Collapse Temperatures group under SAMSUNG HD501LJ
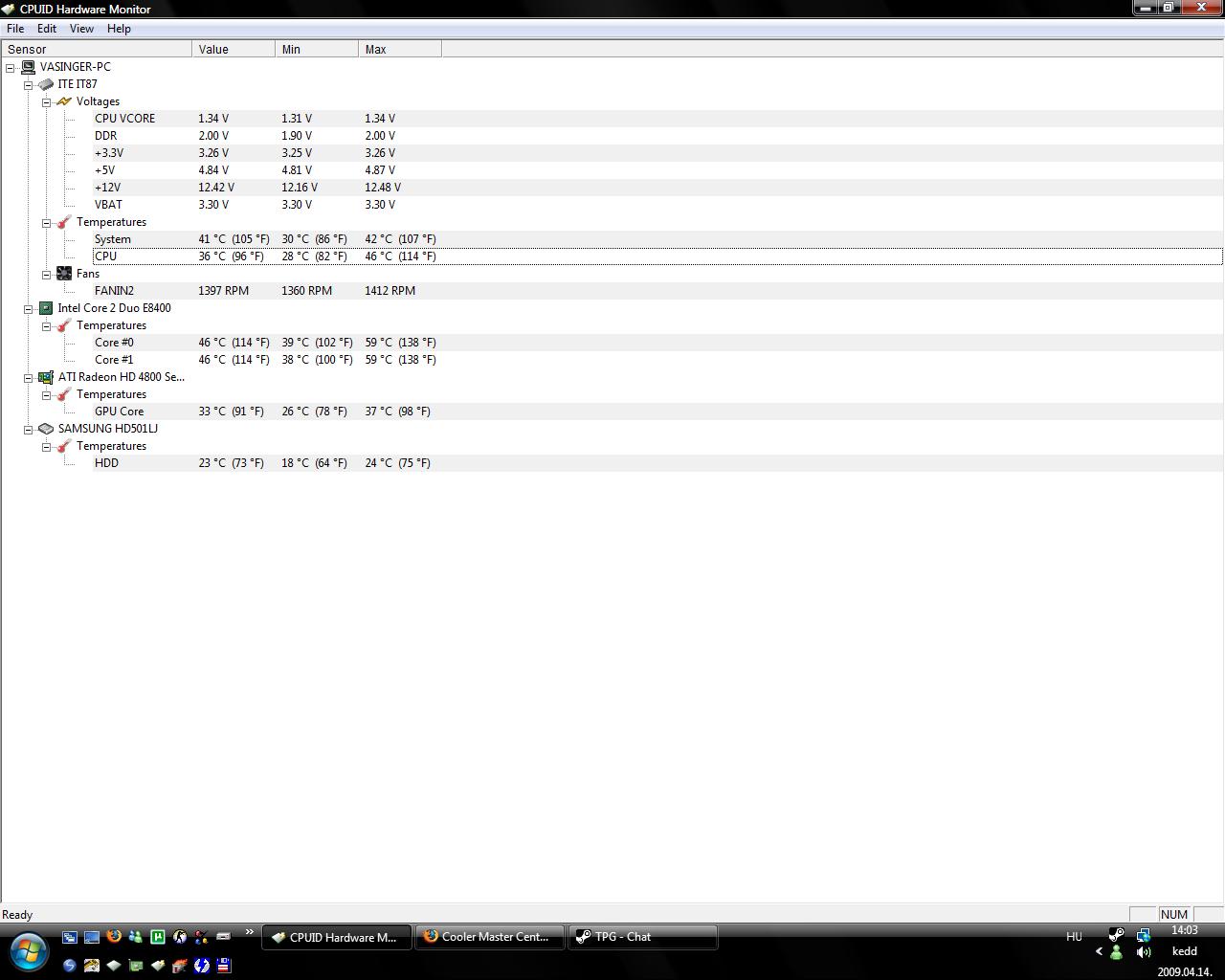 (x=46, y=446)
